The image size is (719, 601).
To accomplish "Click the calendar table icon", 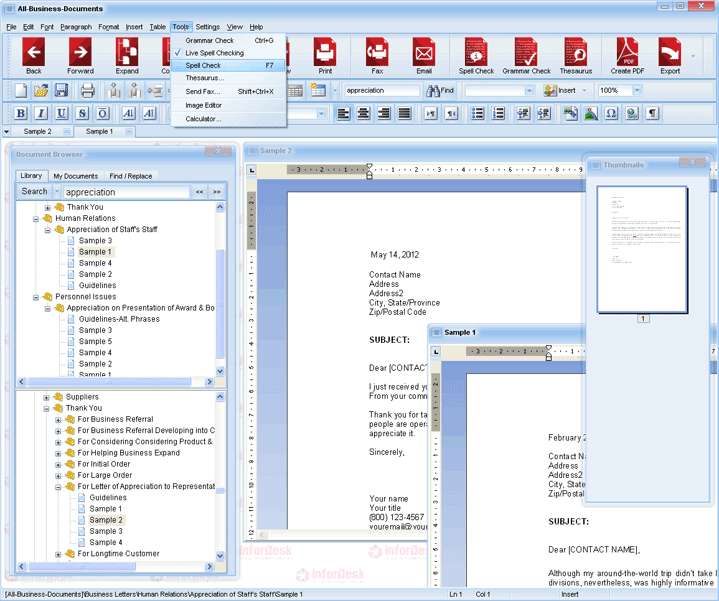I will pos(317,90).
